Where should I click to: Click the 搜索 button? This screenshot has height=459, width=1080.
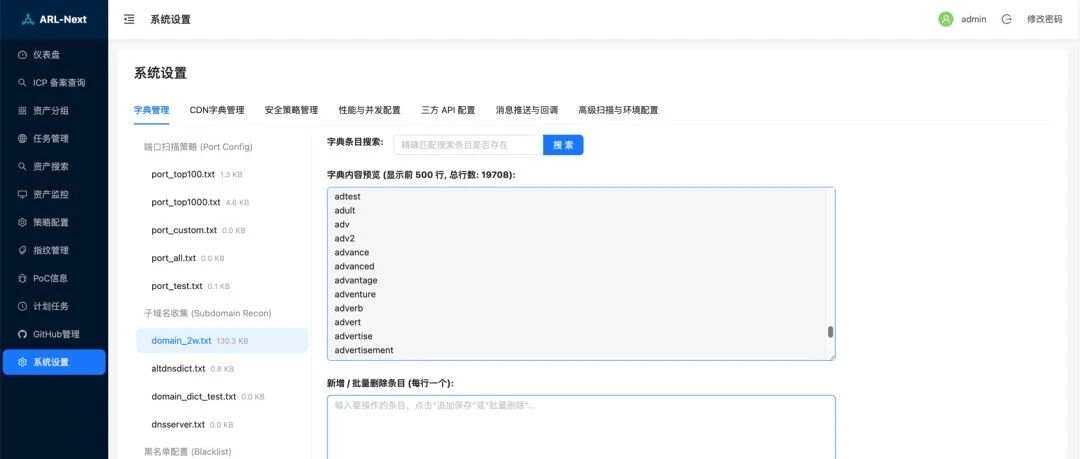(563, 145)
